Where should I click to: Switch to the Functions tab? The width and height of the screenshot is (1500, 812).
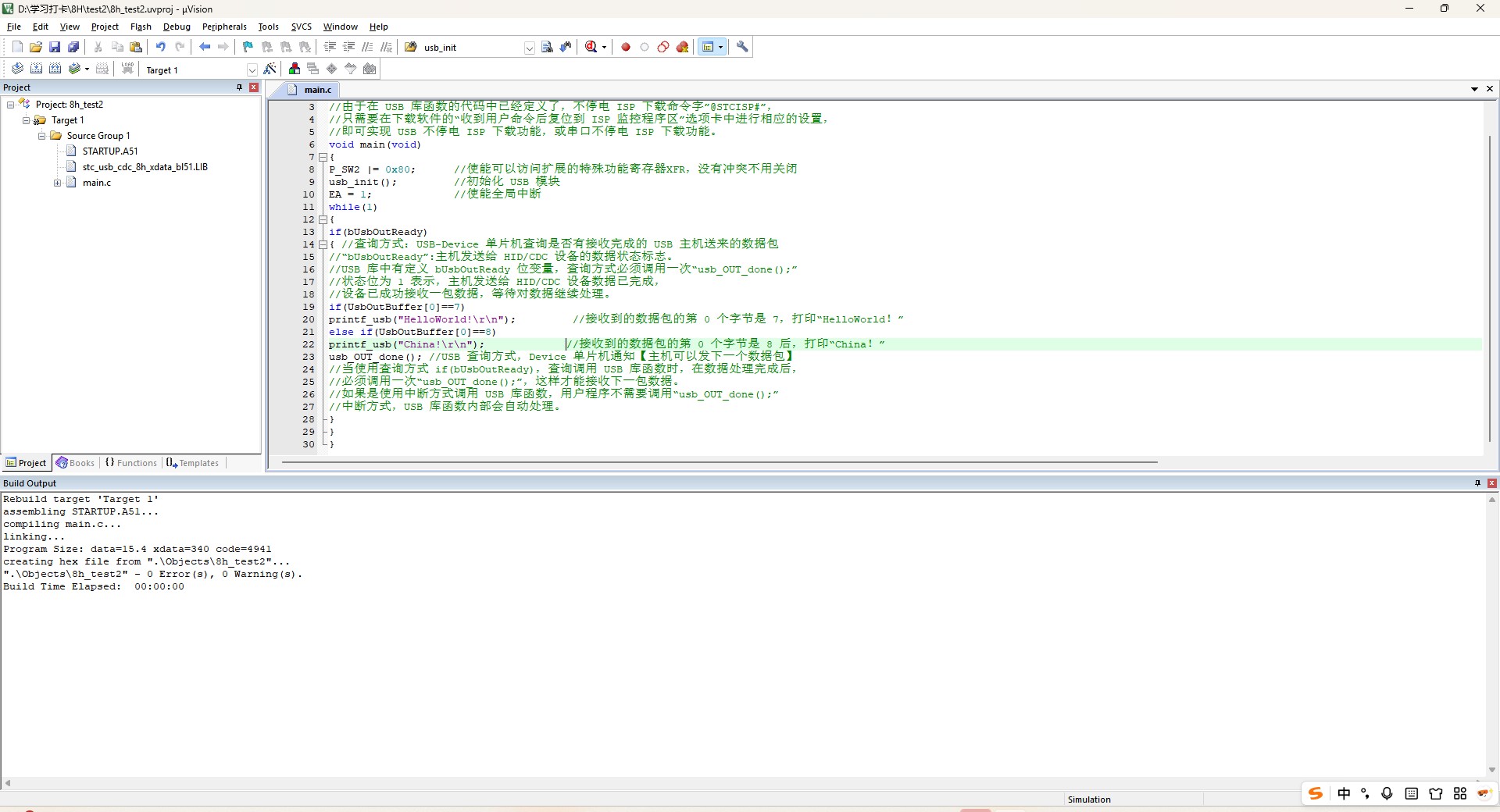(131, 463)
